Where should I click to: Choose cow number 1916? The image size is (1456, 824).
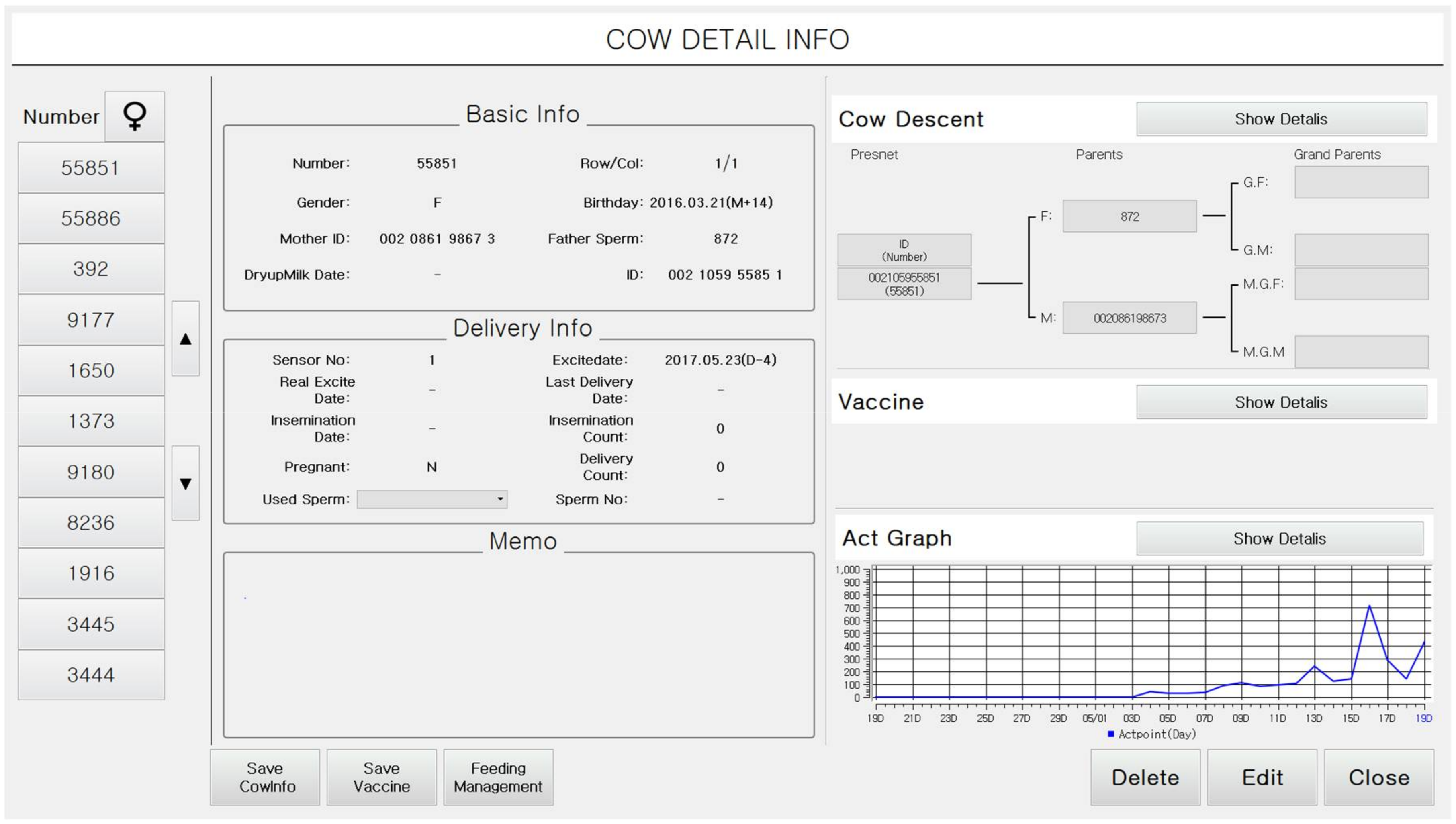[x=91, y=573]
